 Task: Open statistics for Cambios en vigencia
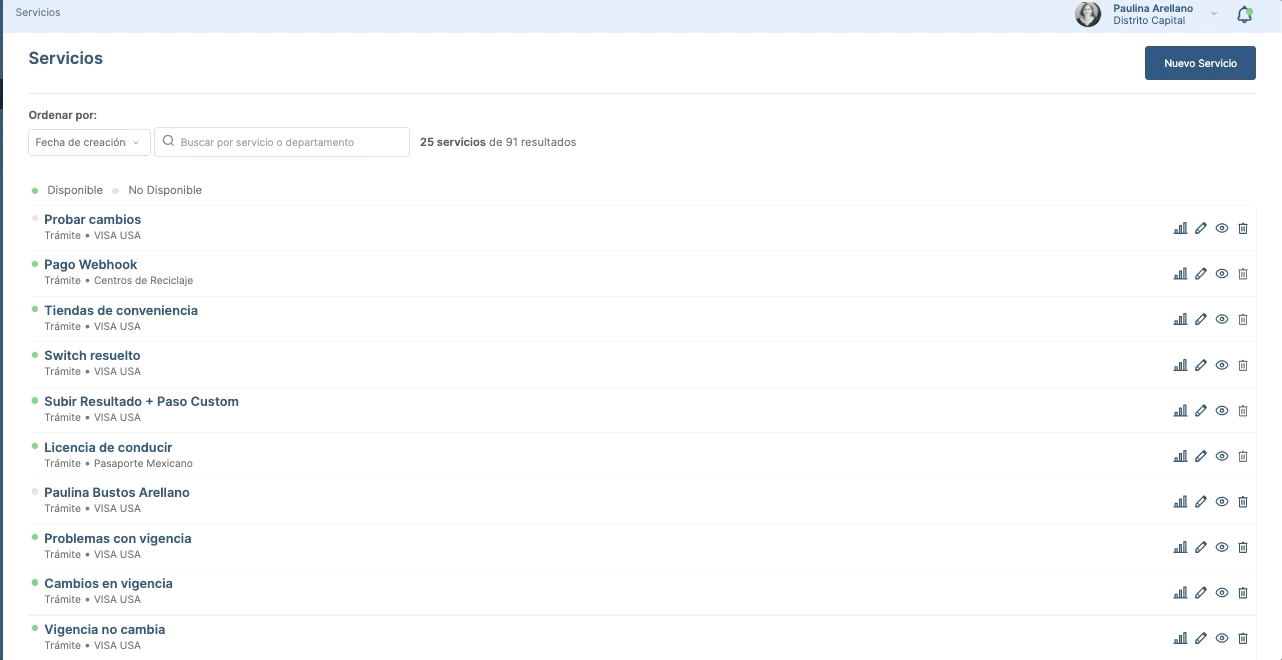click(x=1180, y=592)
